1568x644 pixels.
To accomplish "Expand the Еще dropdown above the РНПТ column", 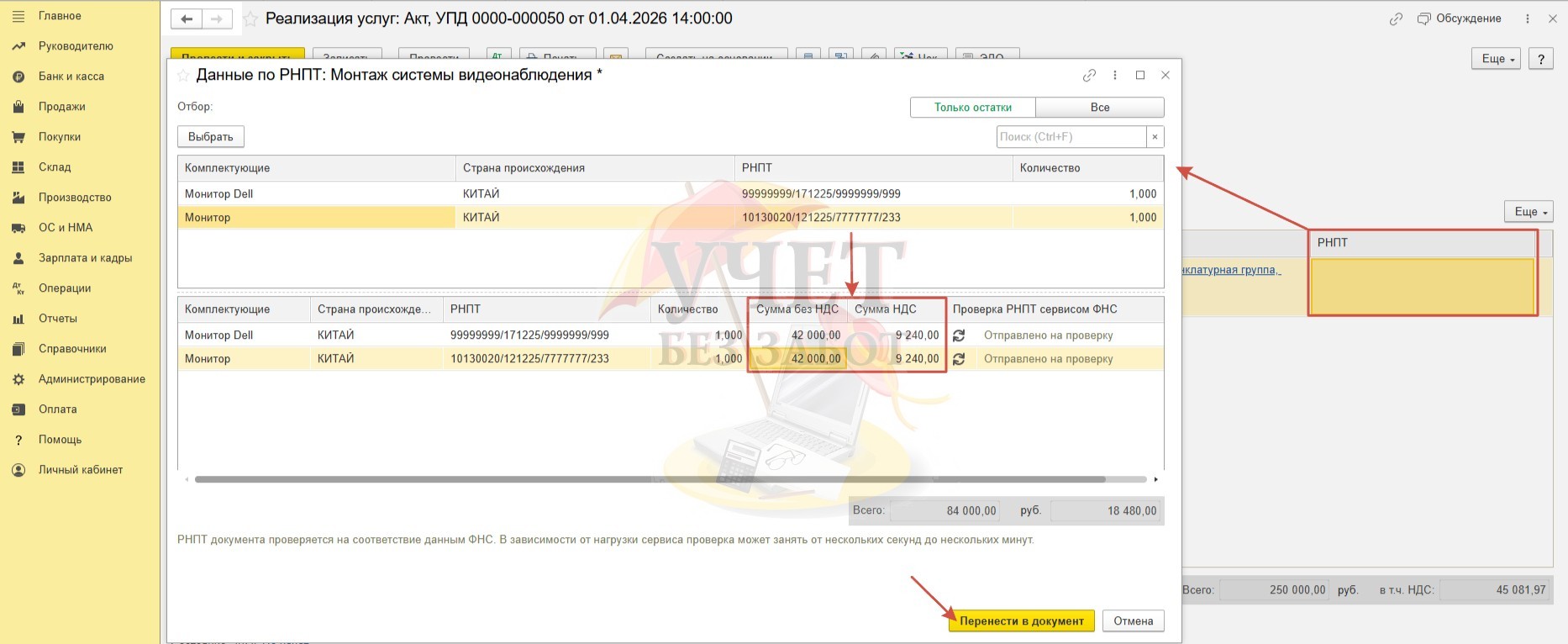I will [1528, 212].
